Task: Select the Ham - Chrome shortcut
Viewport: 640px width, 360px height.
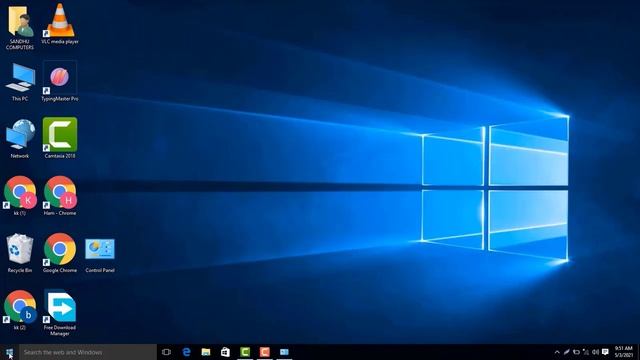Action: 60,196
